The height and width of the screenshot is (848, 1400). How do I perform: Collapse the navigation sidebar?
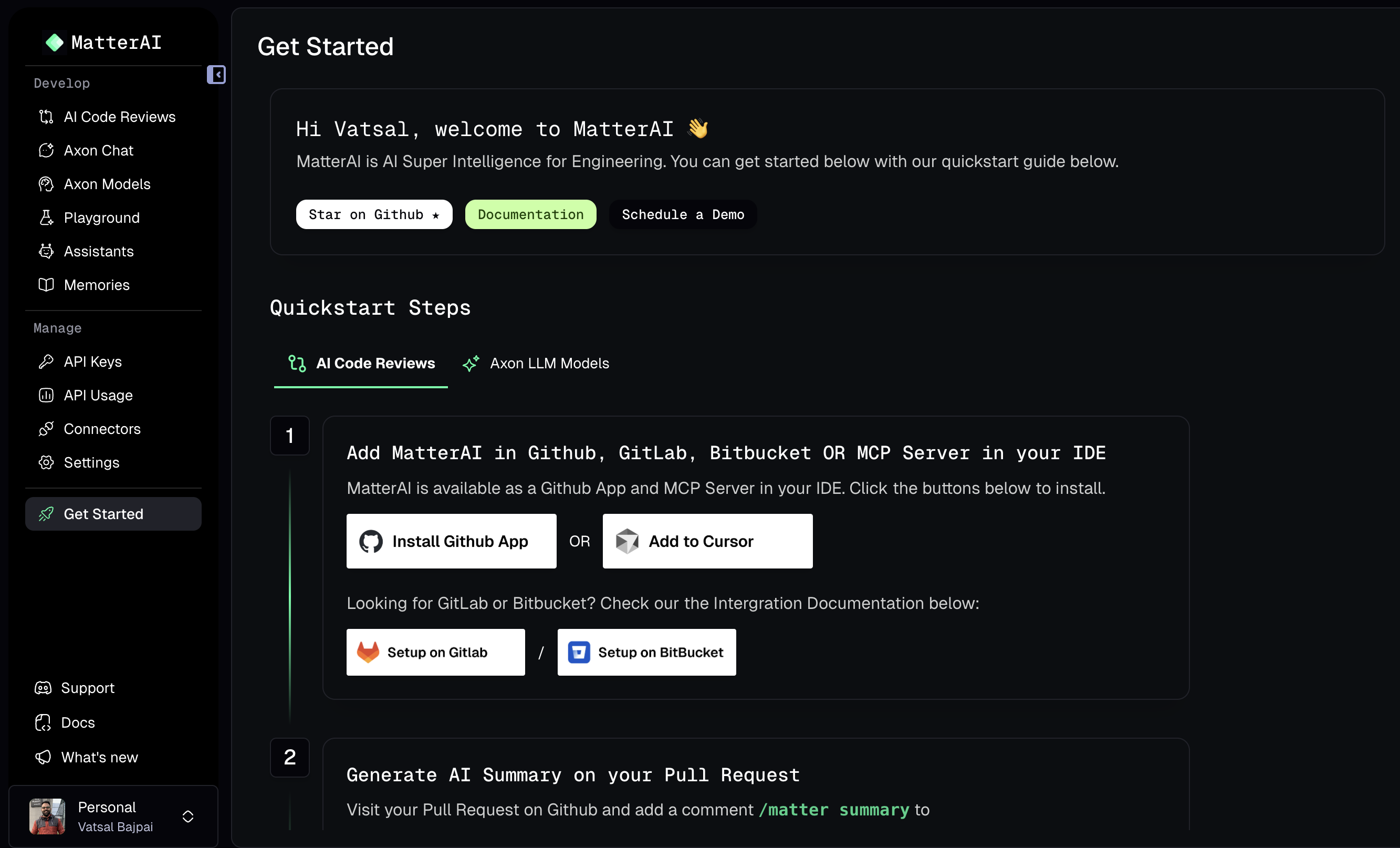pyautogui.click(x=216, y=75)
